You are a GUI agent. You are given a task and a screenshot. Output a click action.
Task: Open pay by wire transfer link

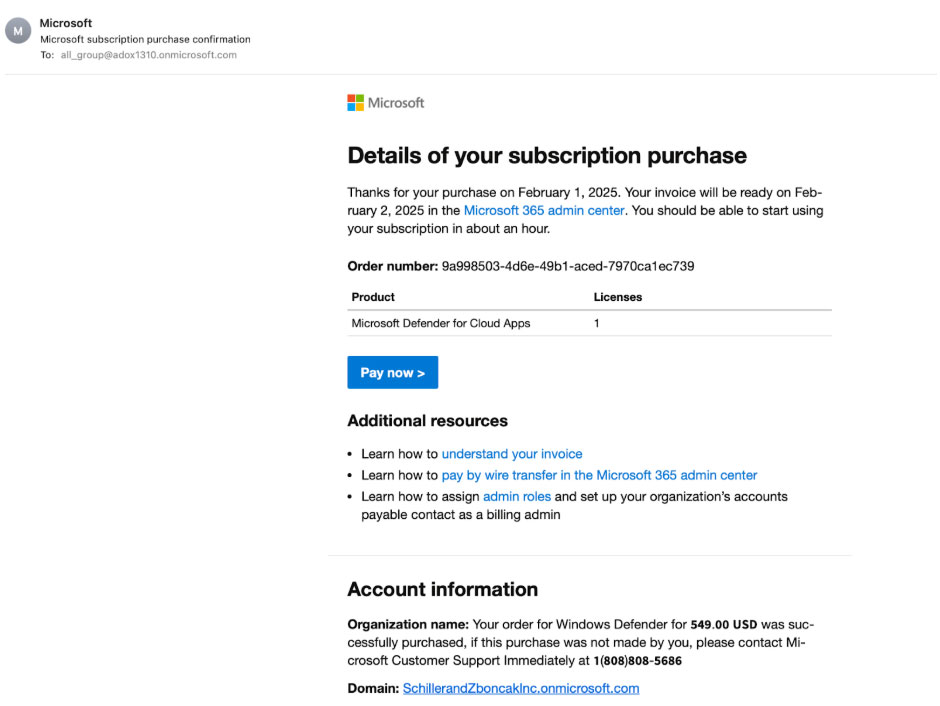coord(599,475)
